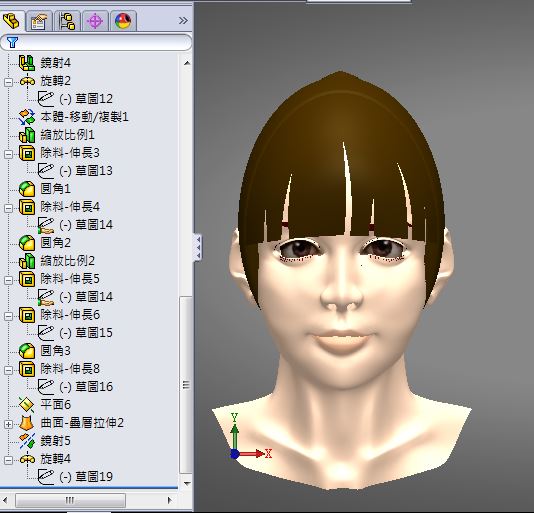Select the 除料-伸長5 cut-extrude icon
Screen dimensions: 534x513
pyautogui.click(x=27, y=279)
